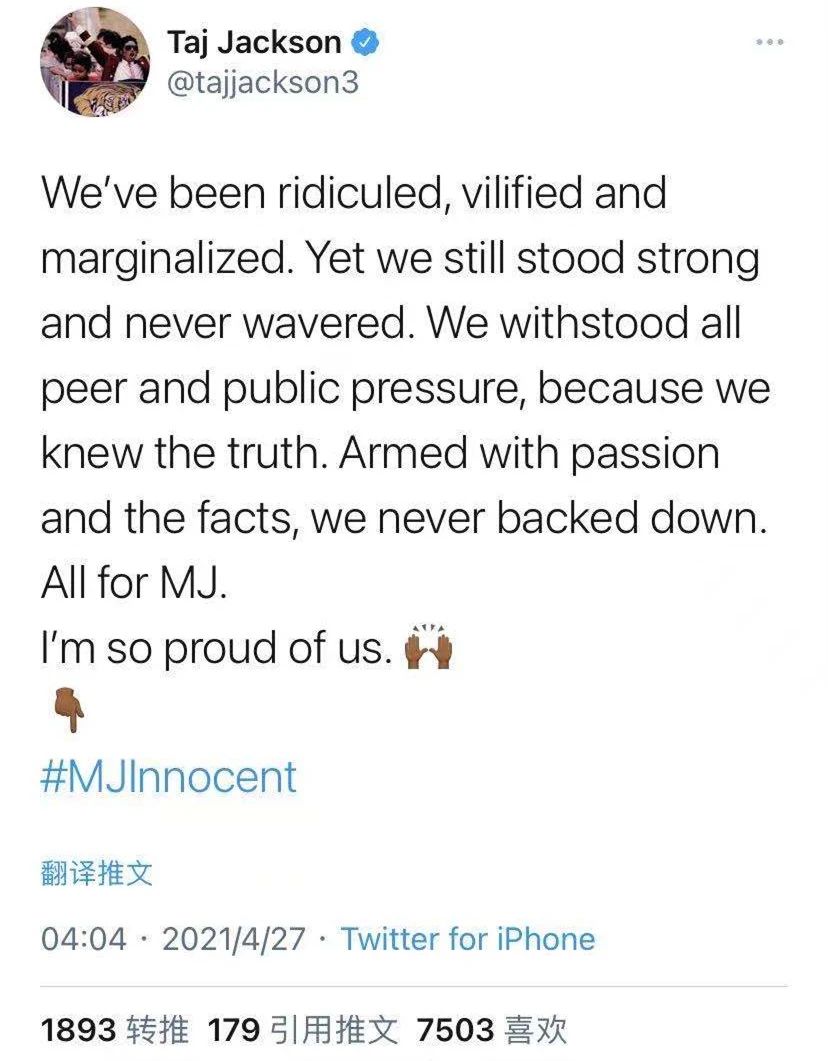The height and width of the screenshot is (1061, 828).
Task: Click the phrase "Armed with passion"
Action: [x=530, y=453]
